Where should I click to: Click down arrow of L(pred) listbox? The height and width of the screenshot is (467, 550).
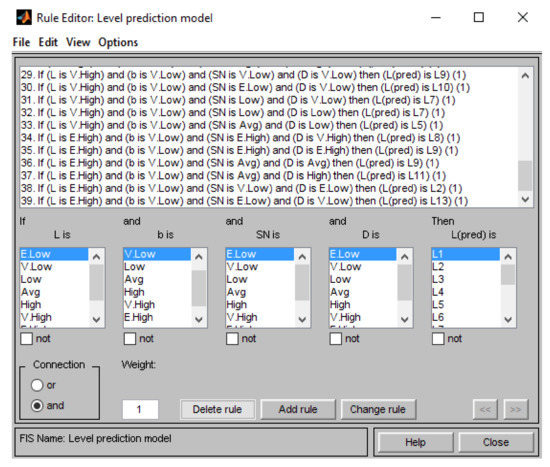pos(508,319)
